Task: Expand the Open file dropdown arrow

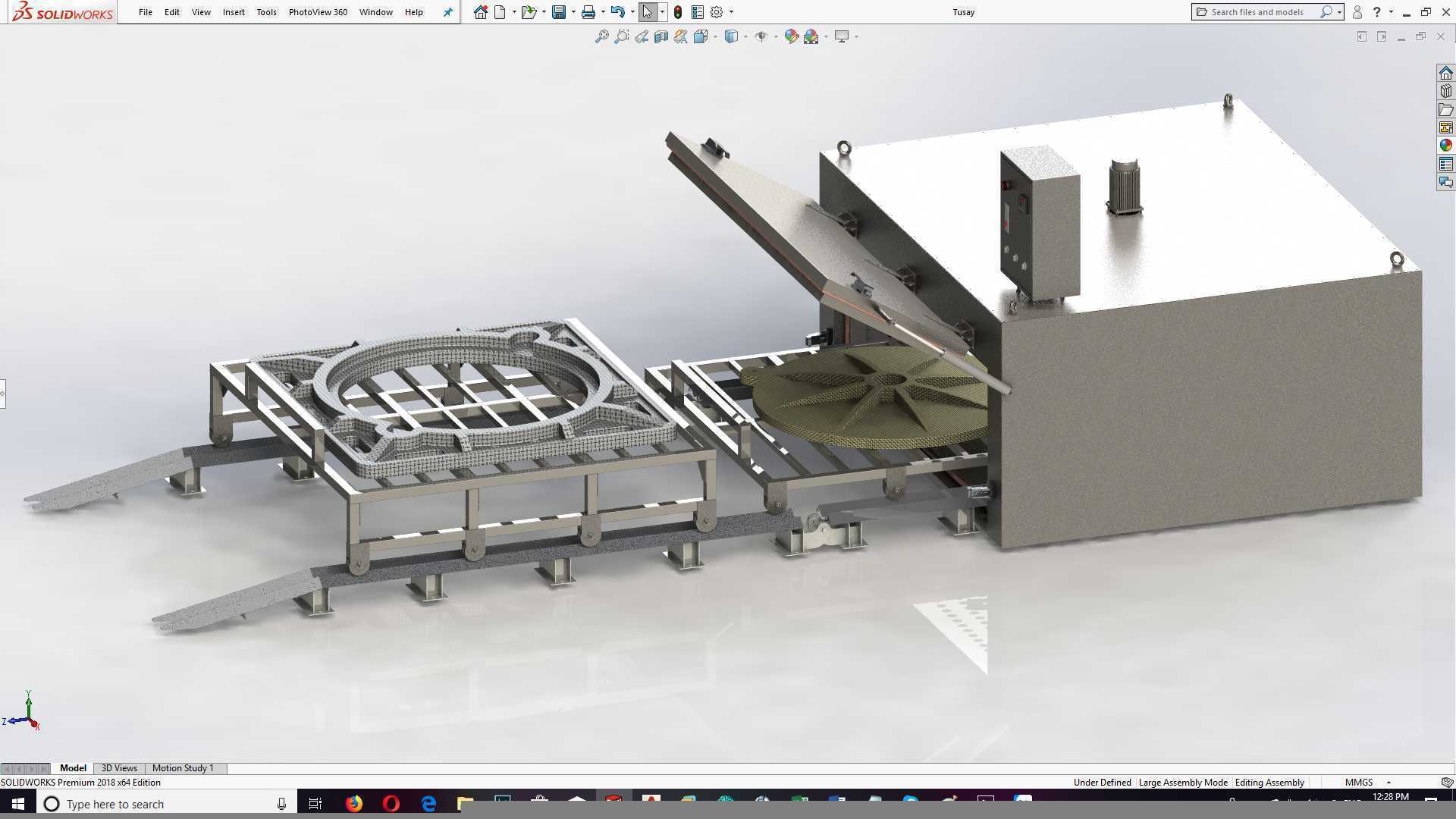Action: (x=544, y=12)
